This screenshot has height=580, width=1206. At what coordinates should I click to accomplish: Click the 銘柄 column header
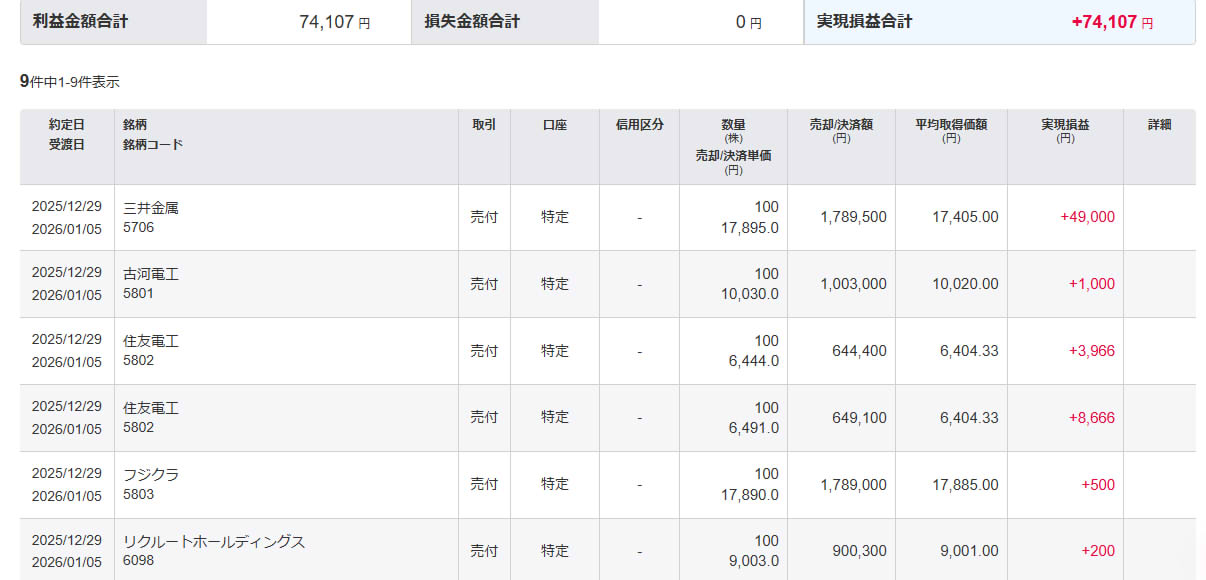click(x=135, y=125)
